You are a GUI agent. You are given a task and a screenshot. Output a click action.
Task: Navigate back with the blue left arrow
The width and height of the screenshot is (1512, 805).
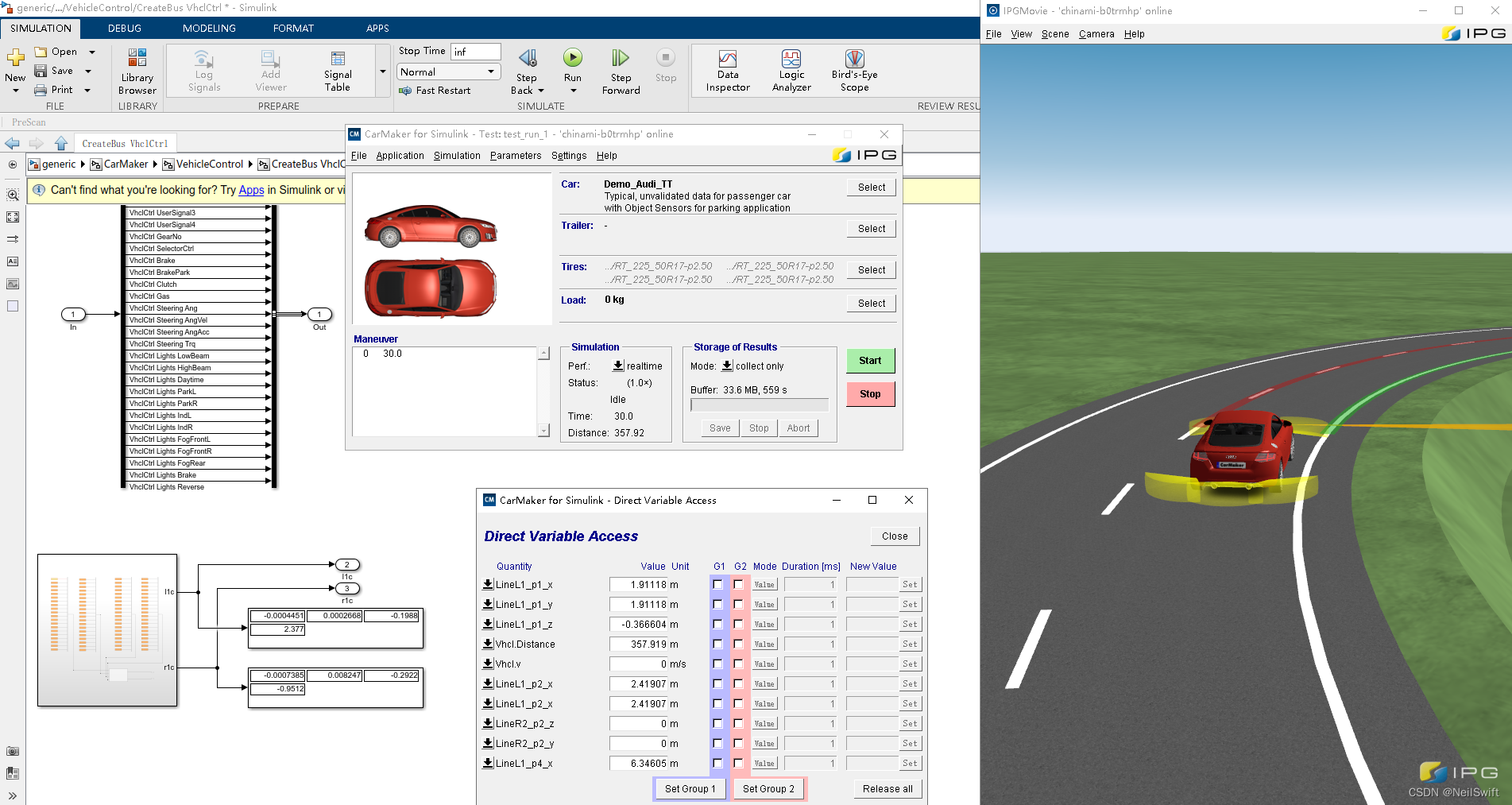pos(12,143)
